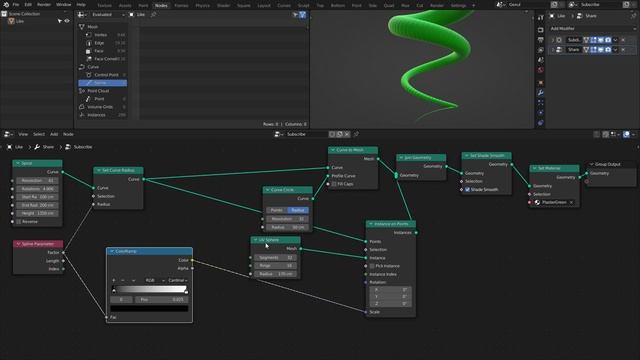Open the Tool properties tab icon

pyautogui.click(x=540, y=18)
